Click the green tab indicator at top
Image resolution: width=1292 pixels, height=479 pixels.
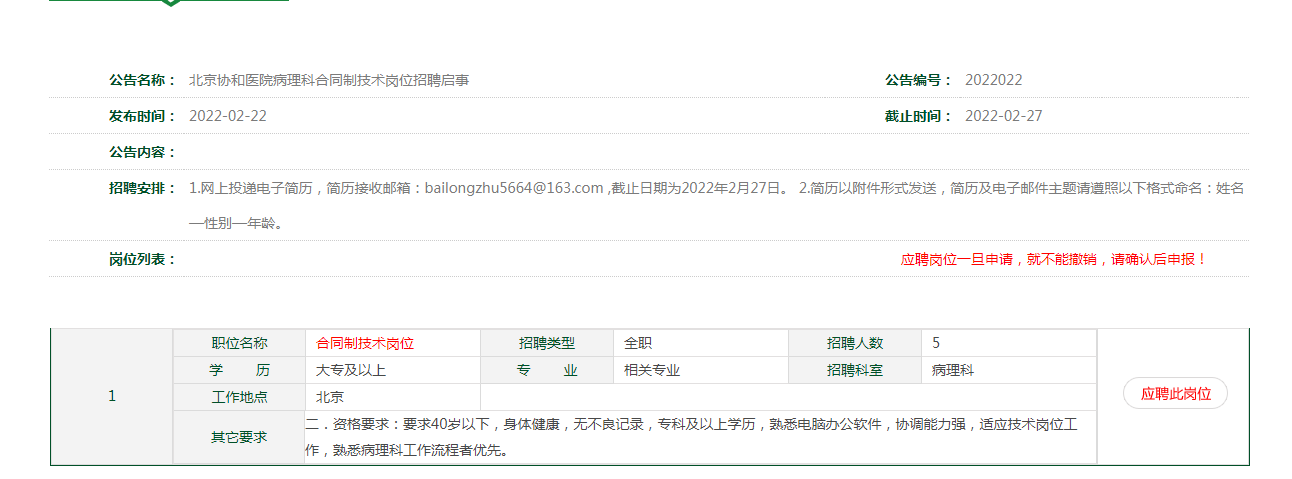point(170,3)
